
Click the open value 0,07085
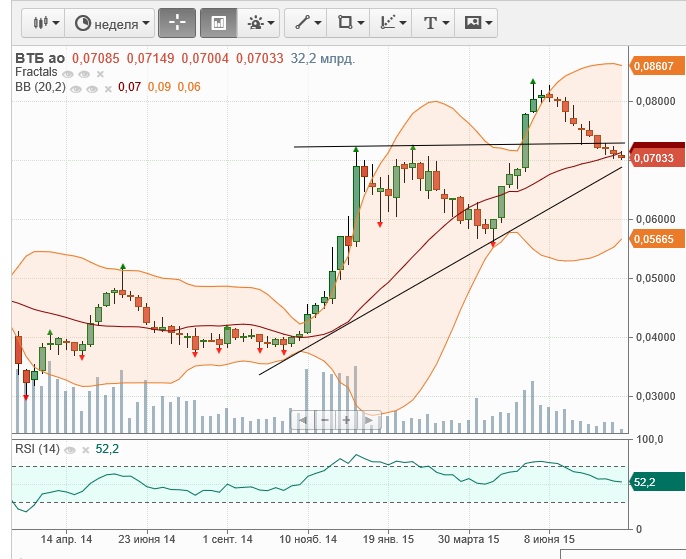click(95, 58)
